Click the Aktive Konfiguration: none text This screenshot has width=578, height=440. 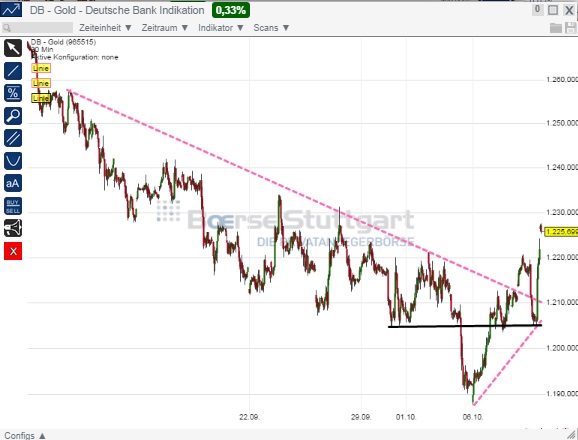click(x=75, y=57)
